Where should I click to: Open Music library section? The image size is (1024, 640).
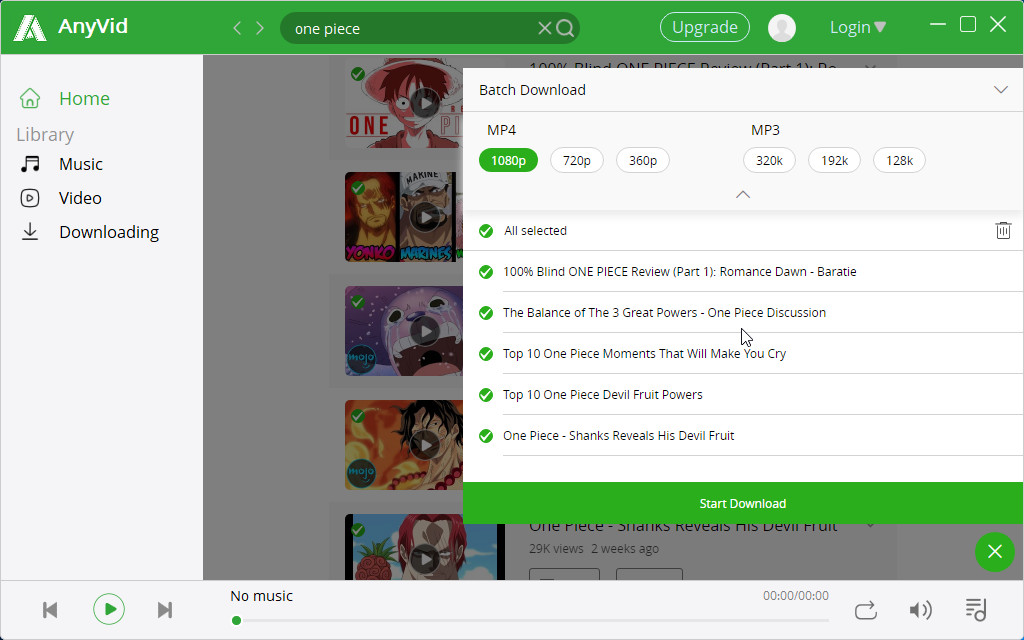[81, 164]
